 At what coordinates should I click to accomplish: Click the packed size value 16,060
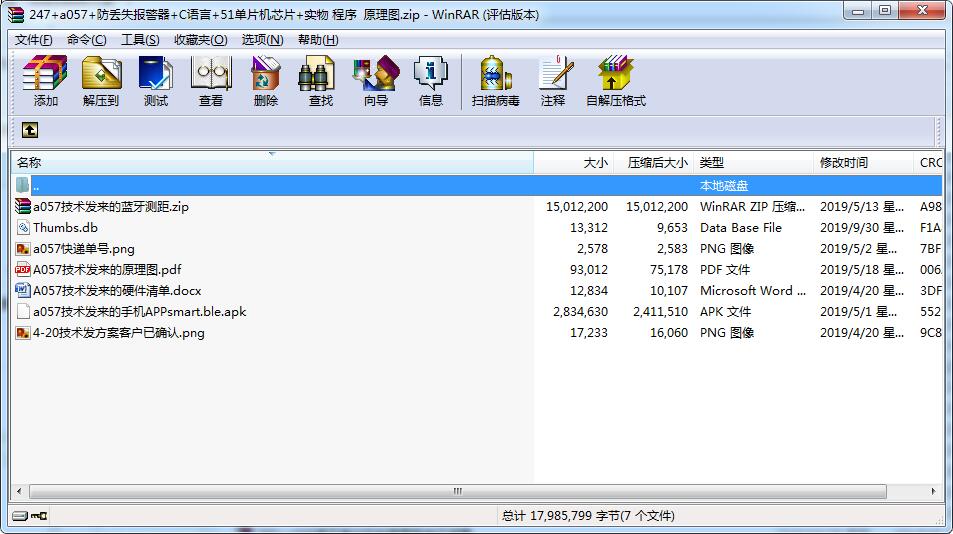(669, 333)
